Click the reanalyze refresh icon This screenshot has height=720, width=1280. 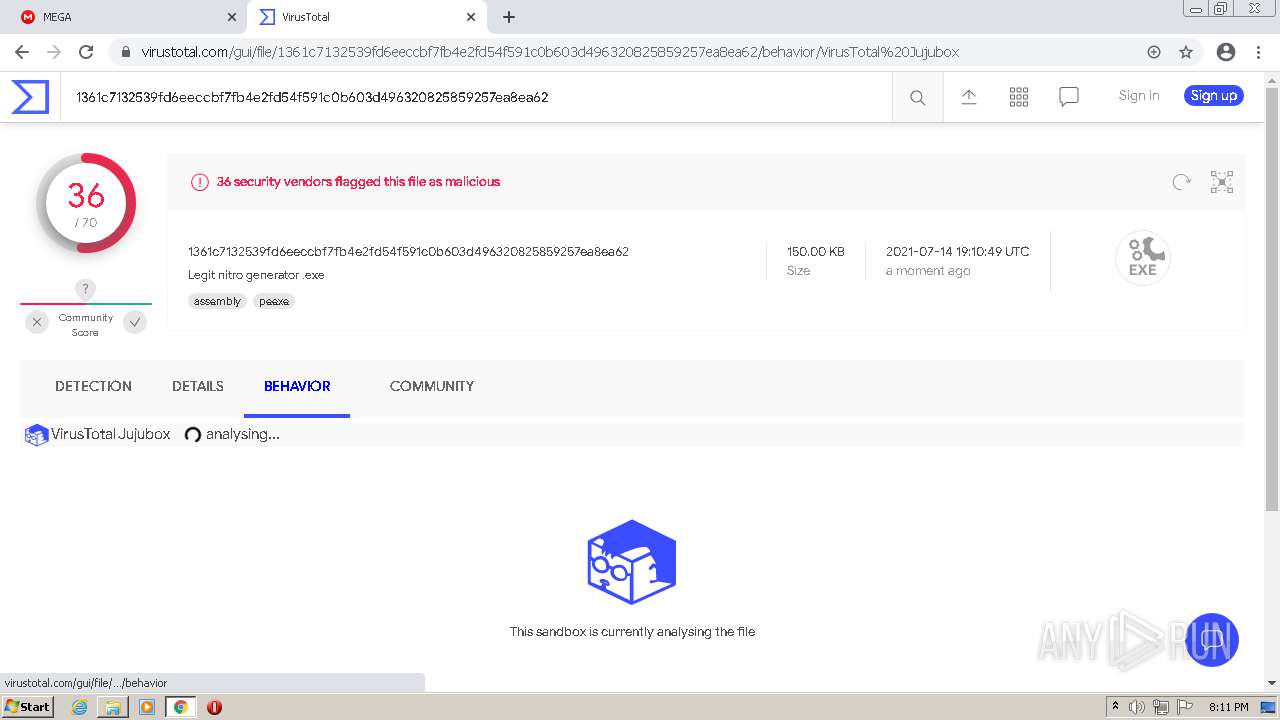tap(1182, 182)
